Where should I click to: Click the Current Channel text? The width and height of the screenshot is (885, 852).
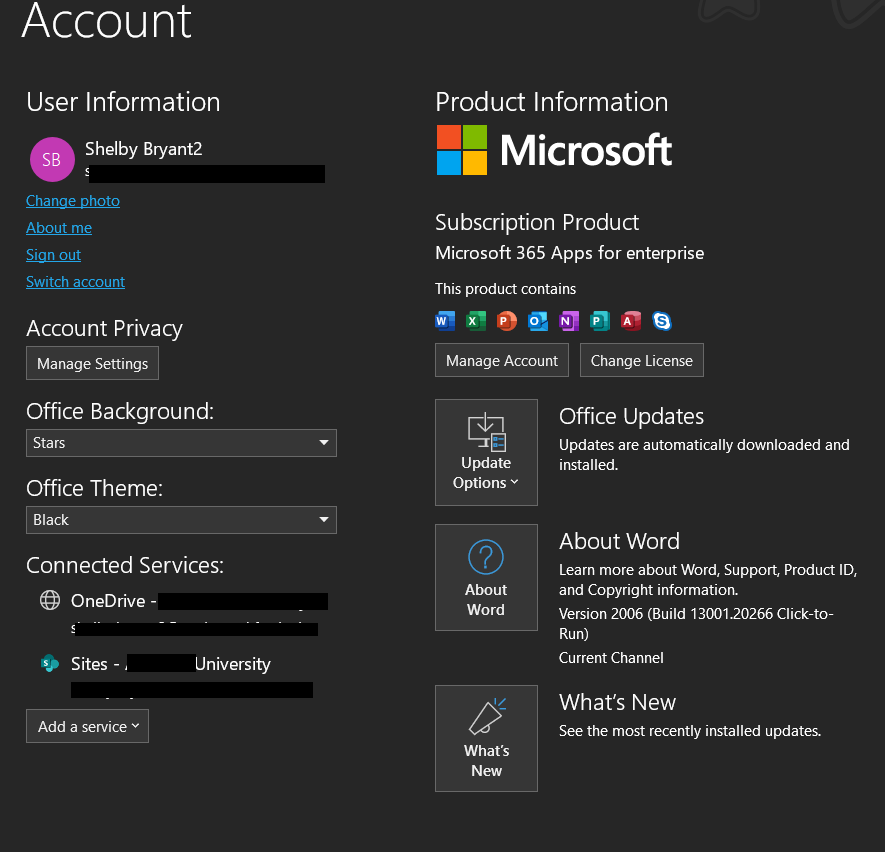611,658
